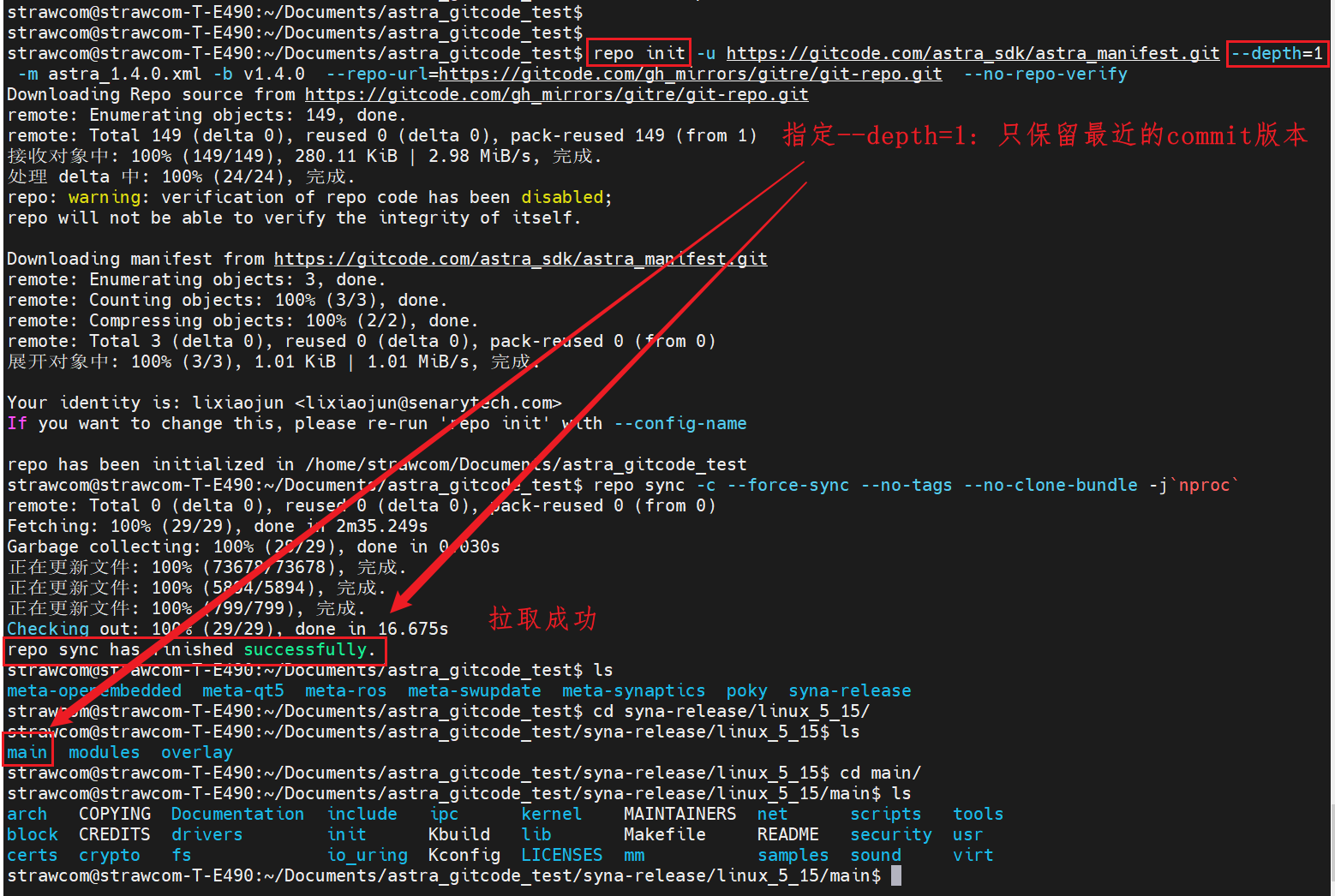Click the --force-sync flag in the repo sync command

pyautogui.click(x=788, y=485)
